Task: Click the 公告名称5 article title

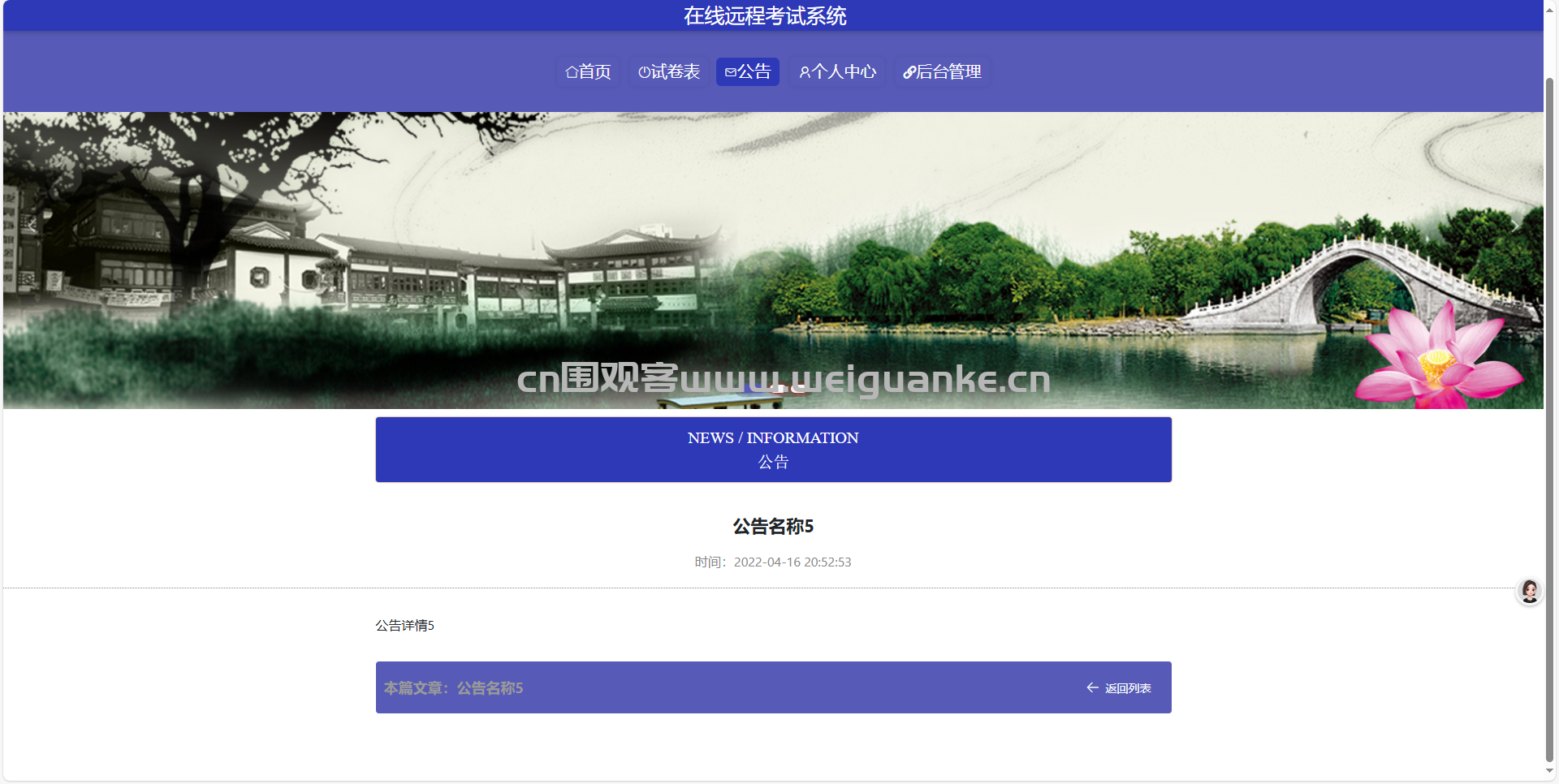Action: pyautogui.click(x=773, y=527)
